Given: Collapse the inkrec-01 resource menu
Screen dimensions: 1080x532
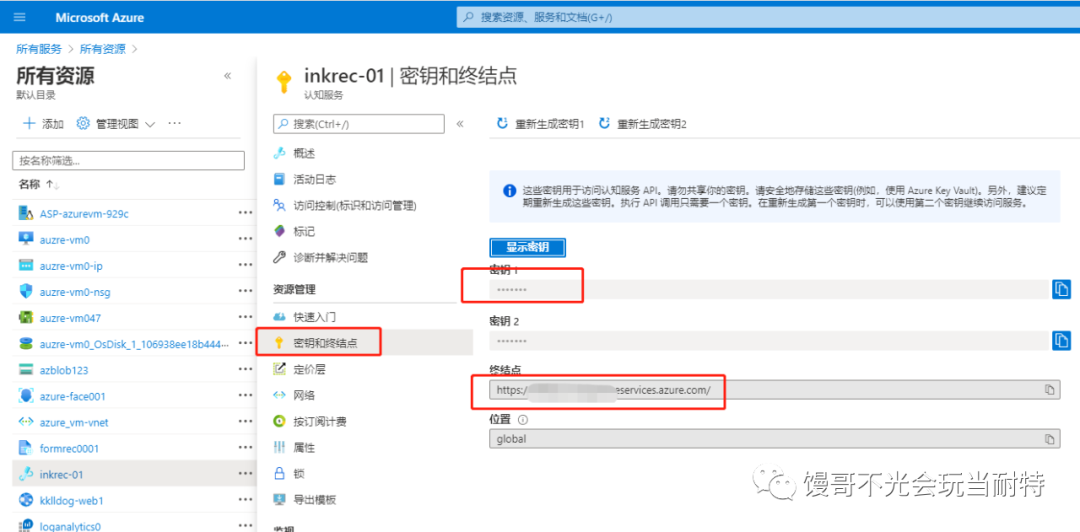Looking at the screenshot, I should coord(460,124).
